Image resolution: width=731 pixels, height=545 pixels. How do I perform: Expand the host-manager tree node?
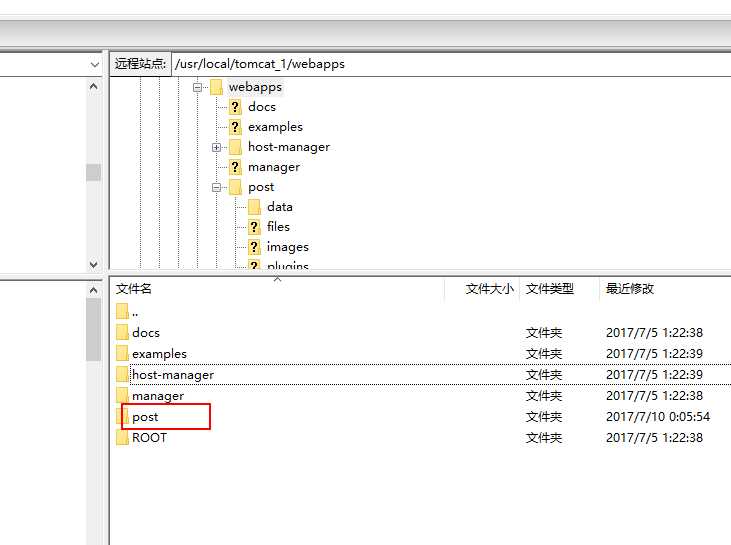[216, 147]
